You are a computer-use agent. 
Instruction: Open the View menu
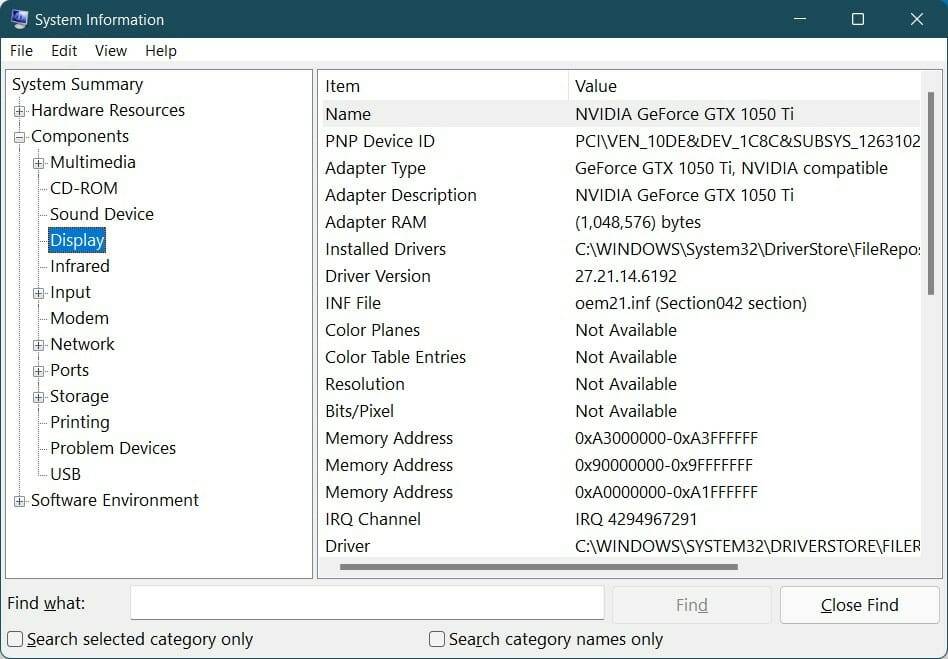click(x=110, y=51)
